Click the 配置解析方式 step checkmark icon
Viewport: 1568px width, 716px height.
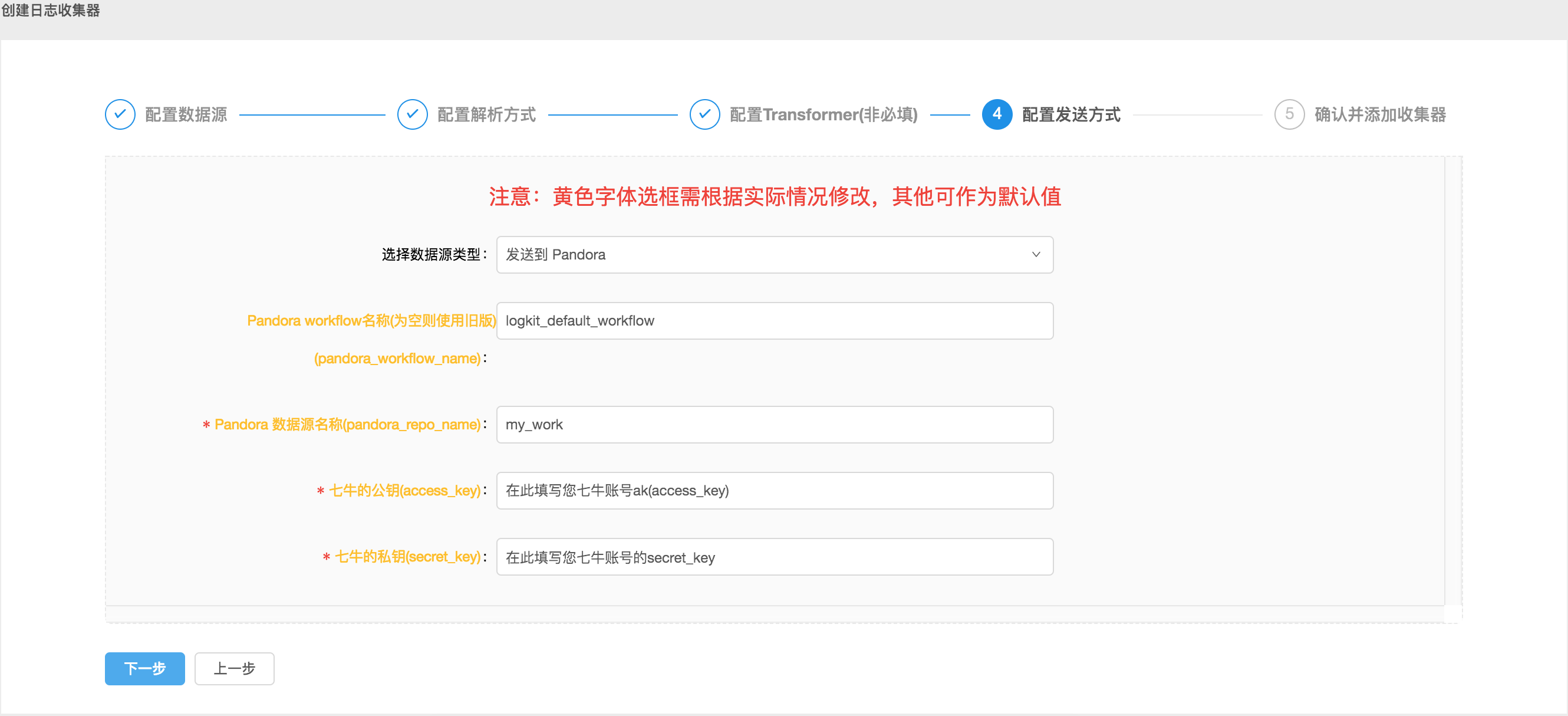tap(412, 114)
